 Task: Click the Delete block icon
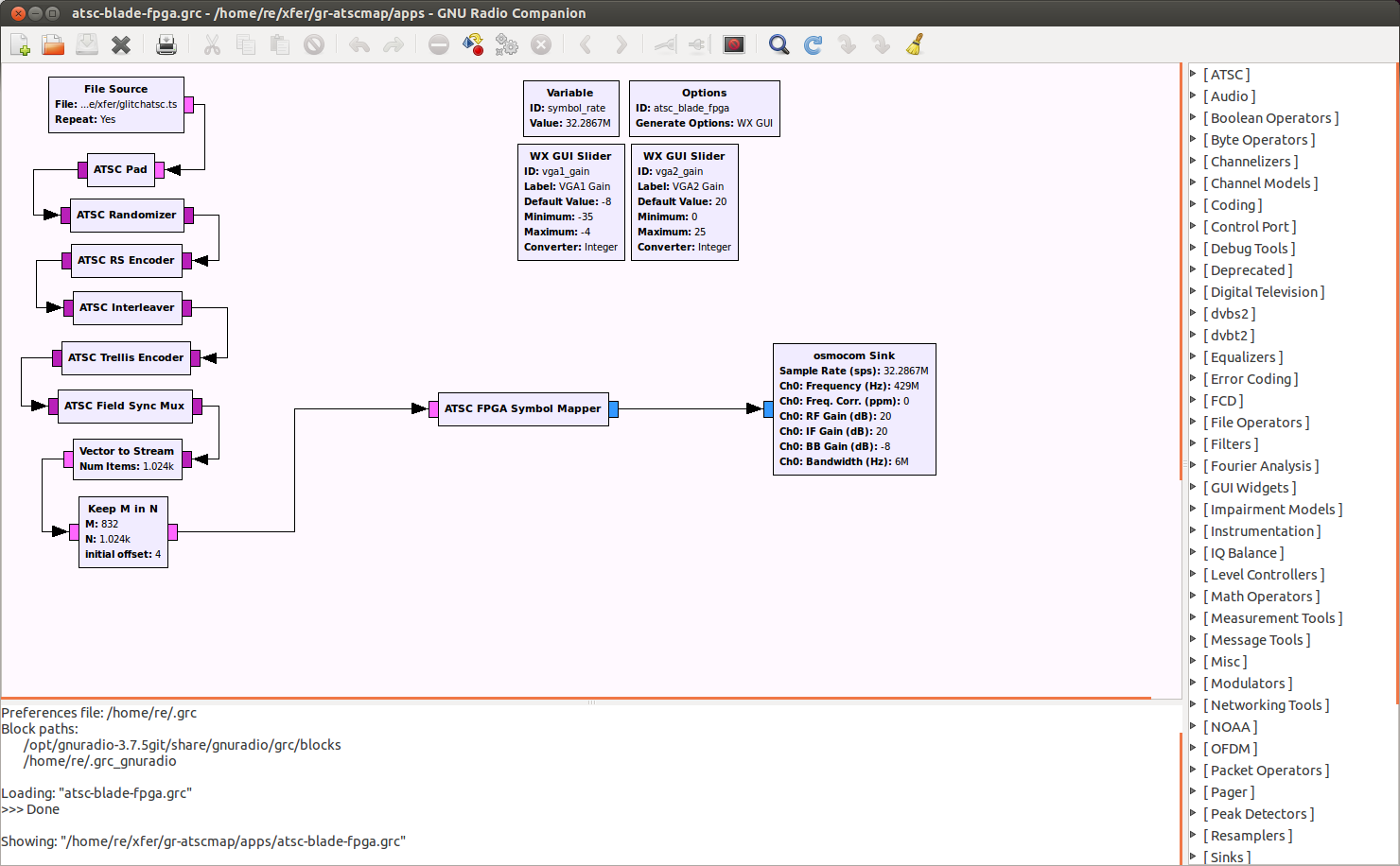(314, 44)
